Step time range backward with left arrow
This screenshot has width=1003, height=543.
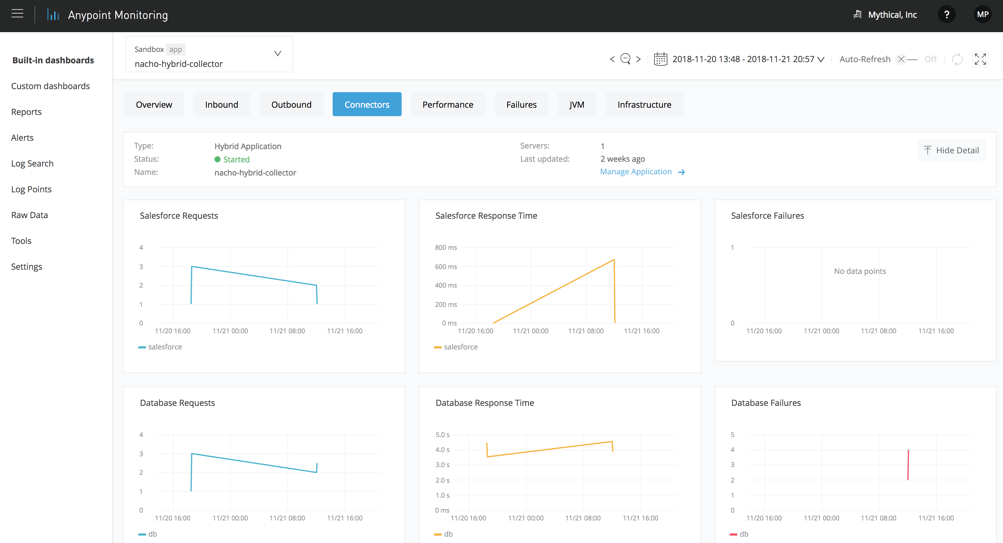(612, 59)
